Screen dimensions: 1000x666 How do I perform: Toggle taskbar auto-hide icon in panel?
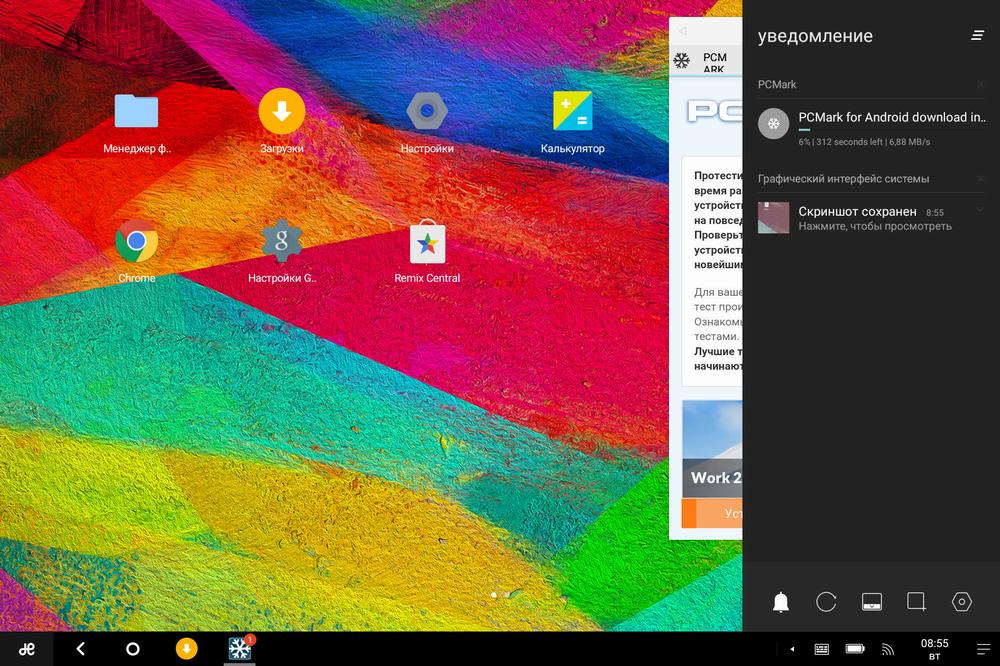point(871,602)
